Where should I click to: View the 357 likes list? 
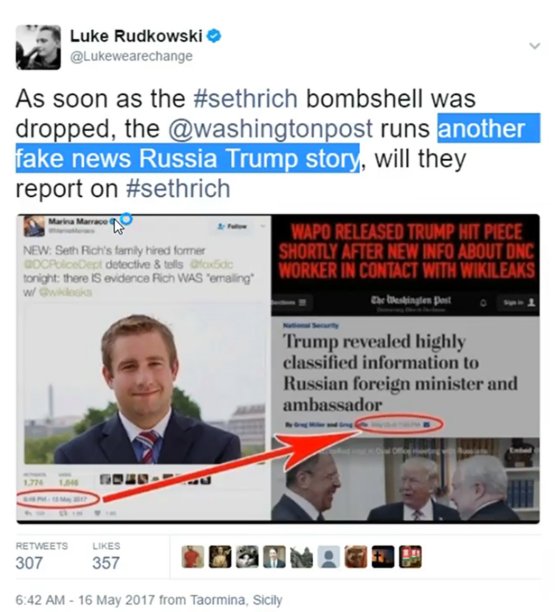(106, 557)
